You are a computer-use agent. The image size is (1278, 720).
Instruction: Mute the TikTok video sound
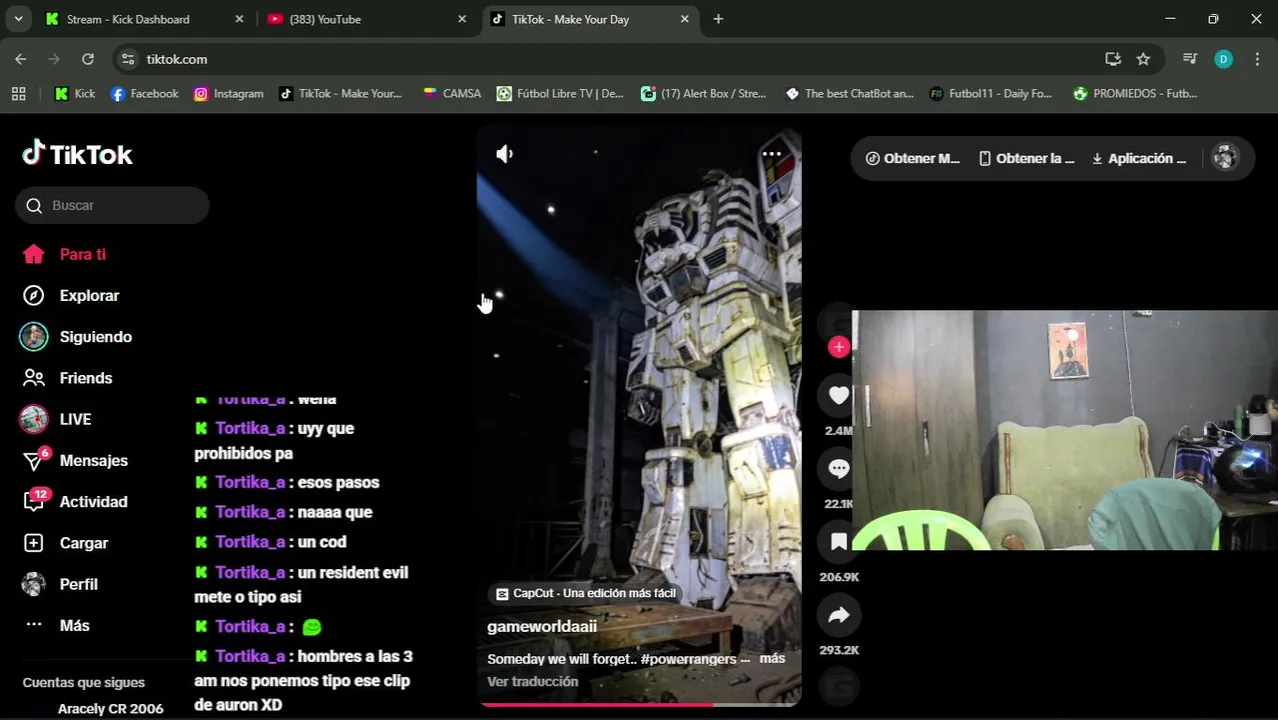504,154
